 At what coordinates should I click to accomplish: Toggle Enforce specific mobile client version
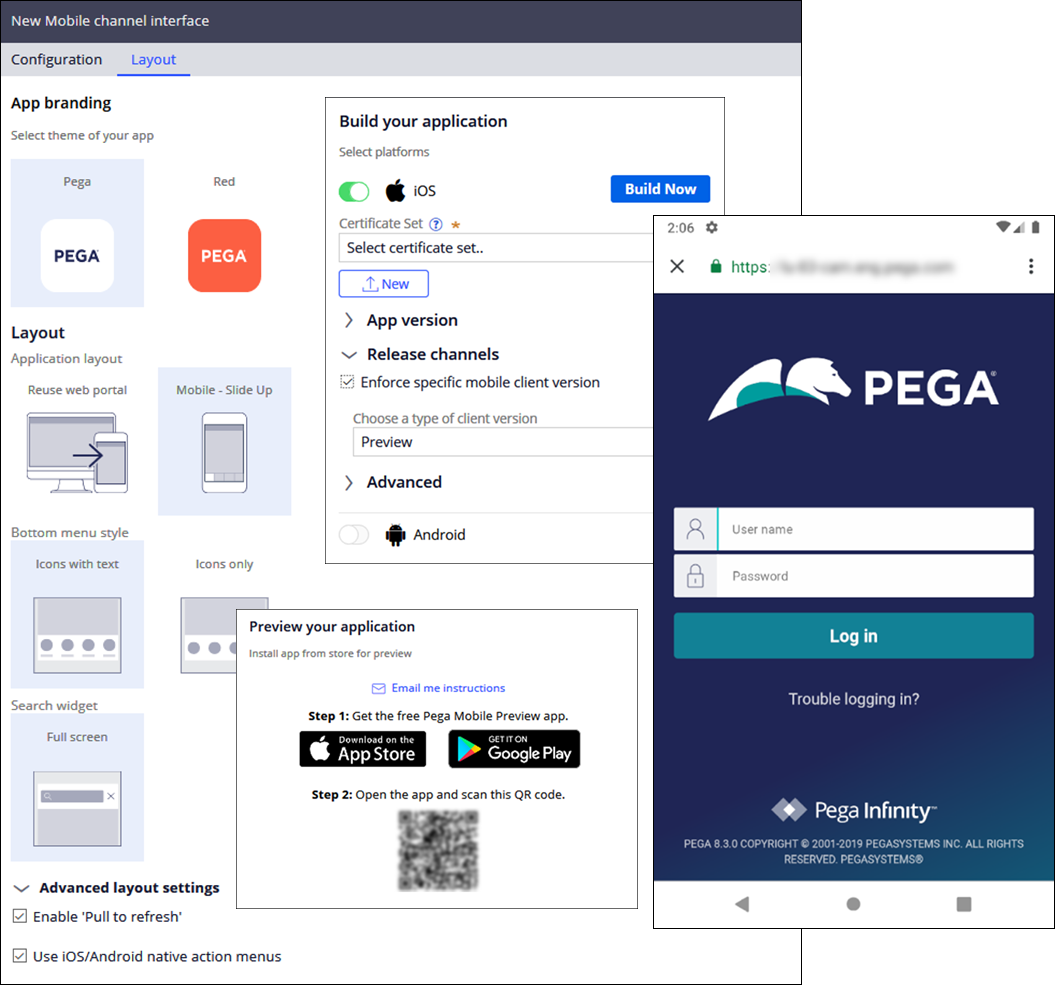(x=347, y=382)
